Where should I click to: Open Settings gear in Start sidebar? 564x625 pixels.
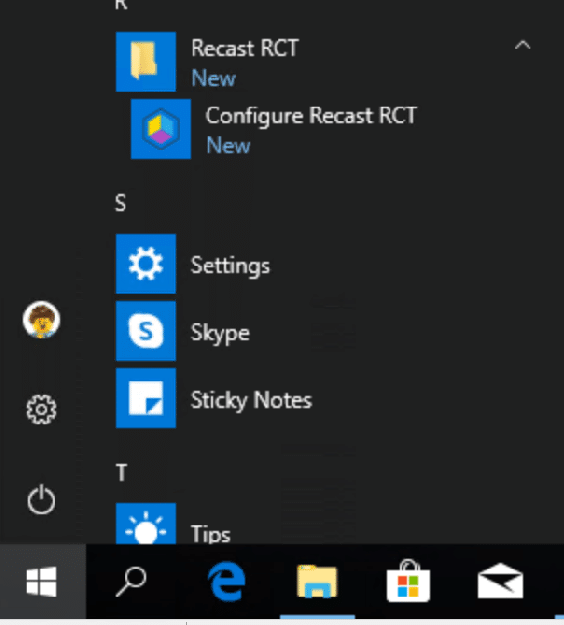coord(41,409)
